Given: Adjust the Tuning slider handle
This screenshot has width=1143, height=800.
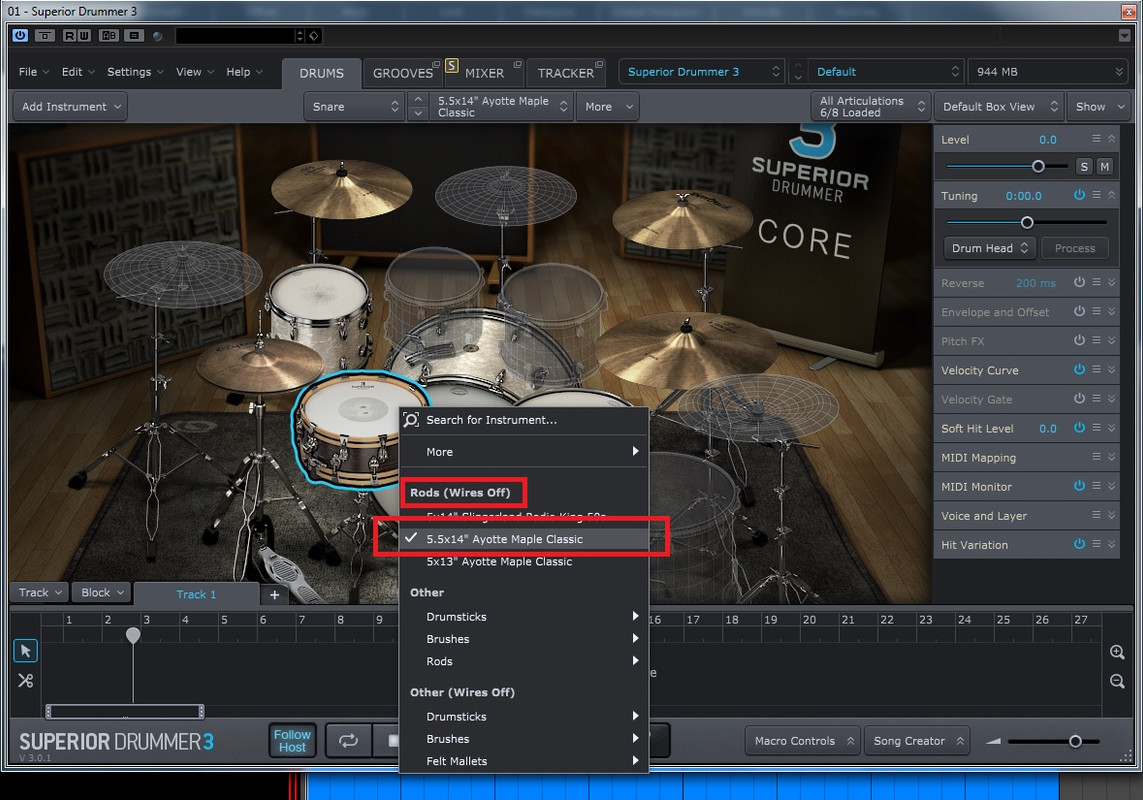Looking at the screenshot, I should point(1027,222).
